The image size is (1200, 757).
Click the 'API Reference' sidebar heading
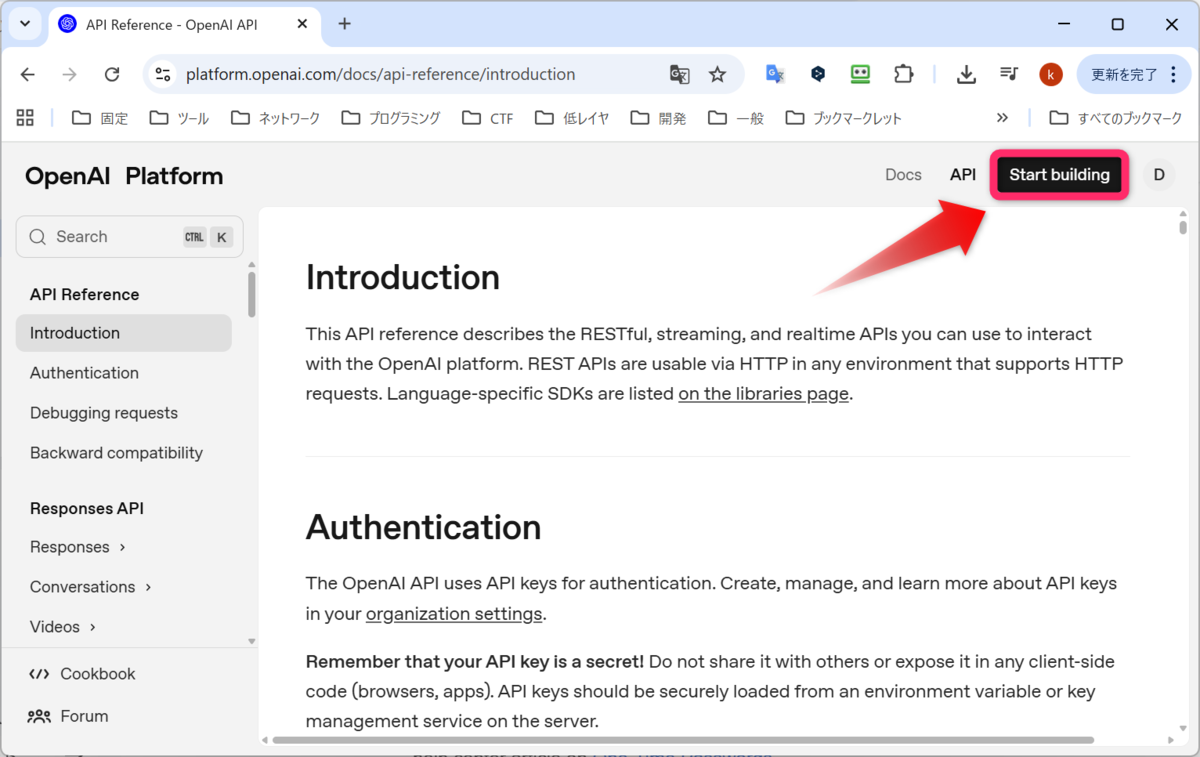tap(85, 295)
